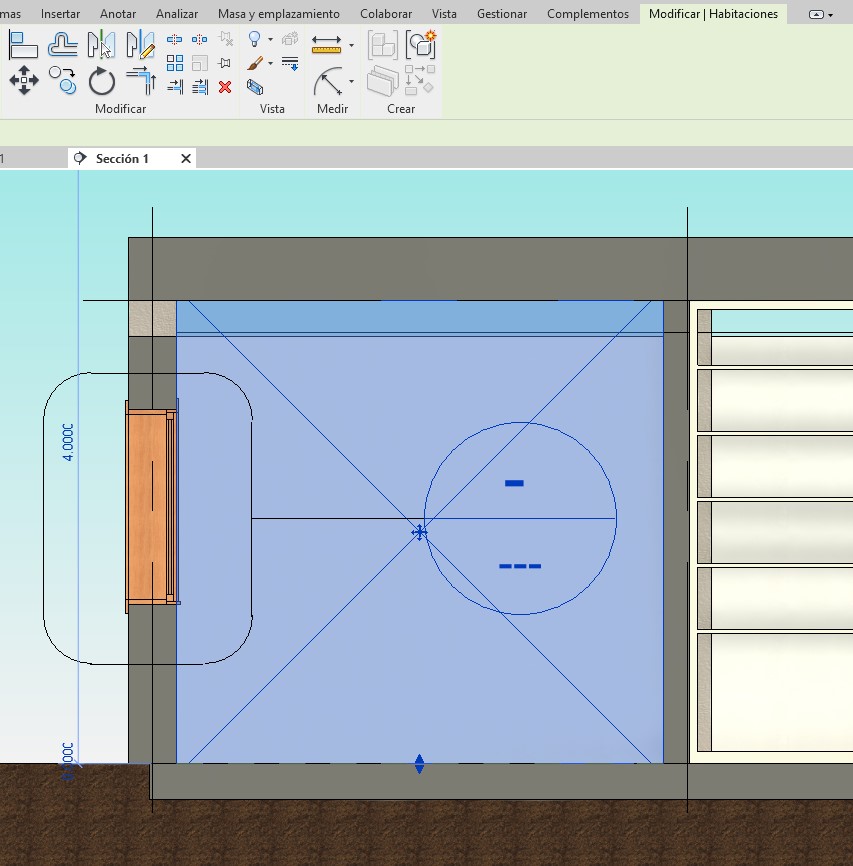
Task: Use the Trim/Extend to Corner tool
Action: 141,80
